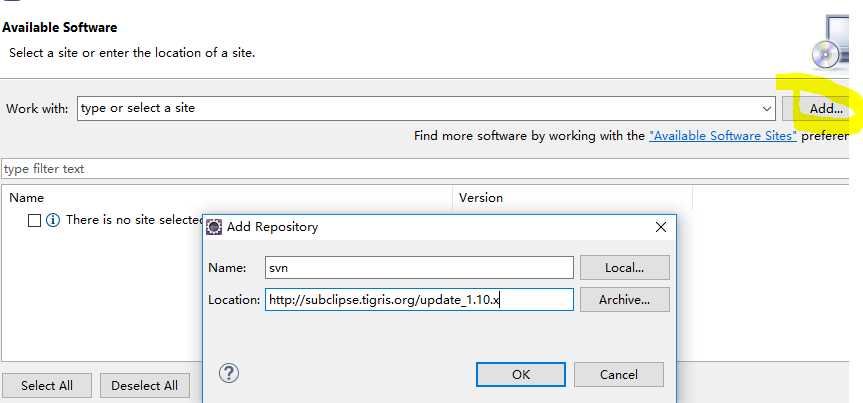This screenshot has height=403, width=863.
Task: Click the Add Repository dialog Eclipse icon
Action: 214,227
